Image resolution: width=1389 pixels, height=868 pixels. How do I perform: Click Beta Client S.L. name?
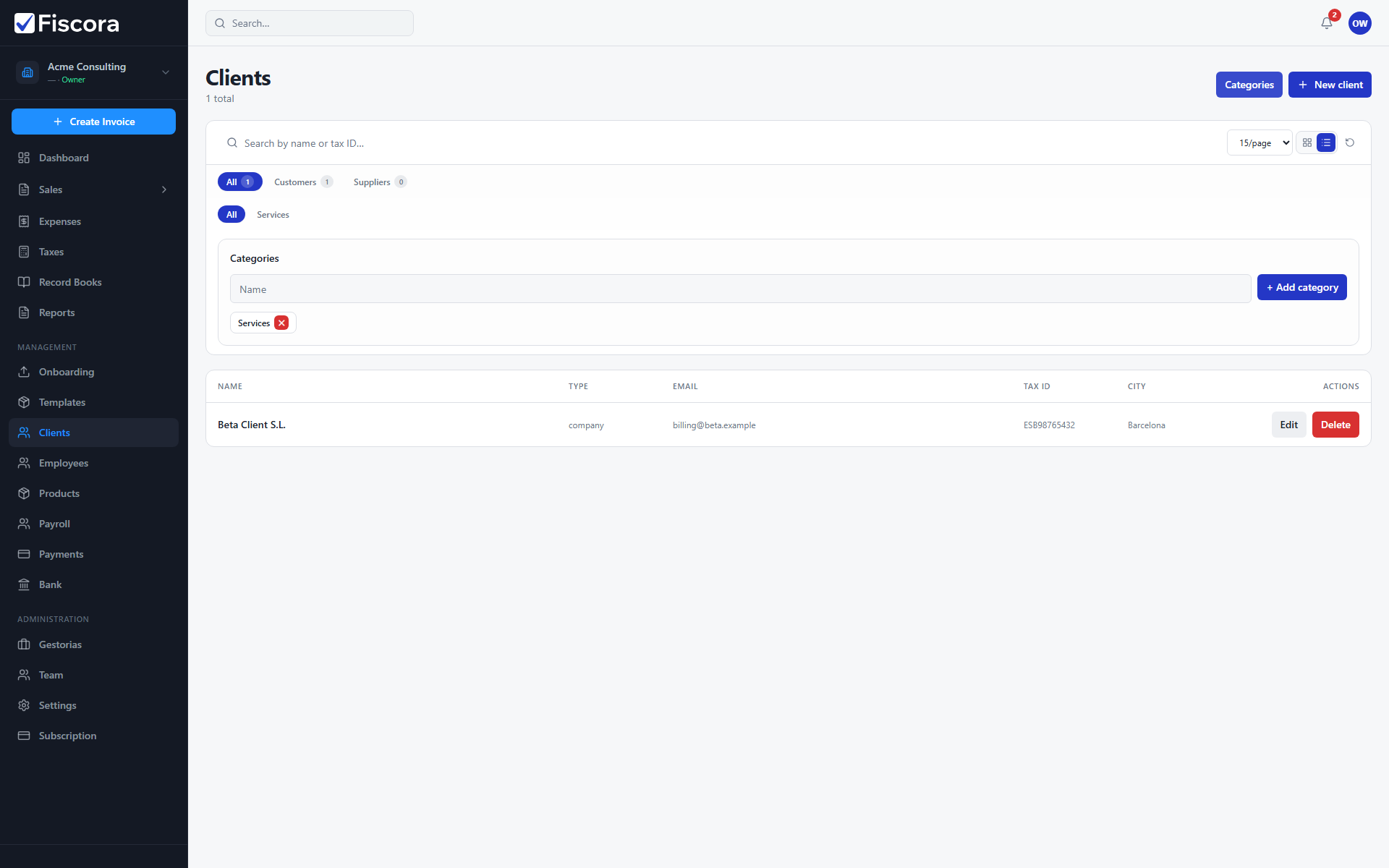[252, 425]
